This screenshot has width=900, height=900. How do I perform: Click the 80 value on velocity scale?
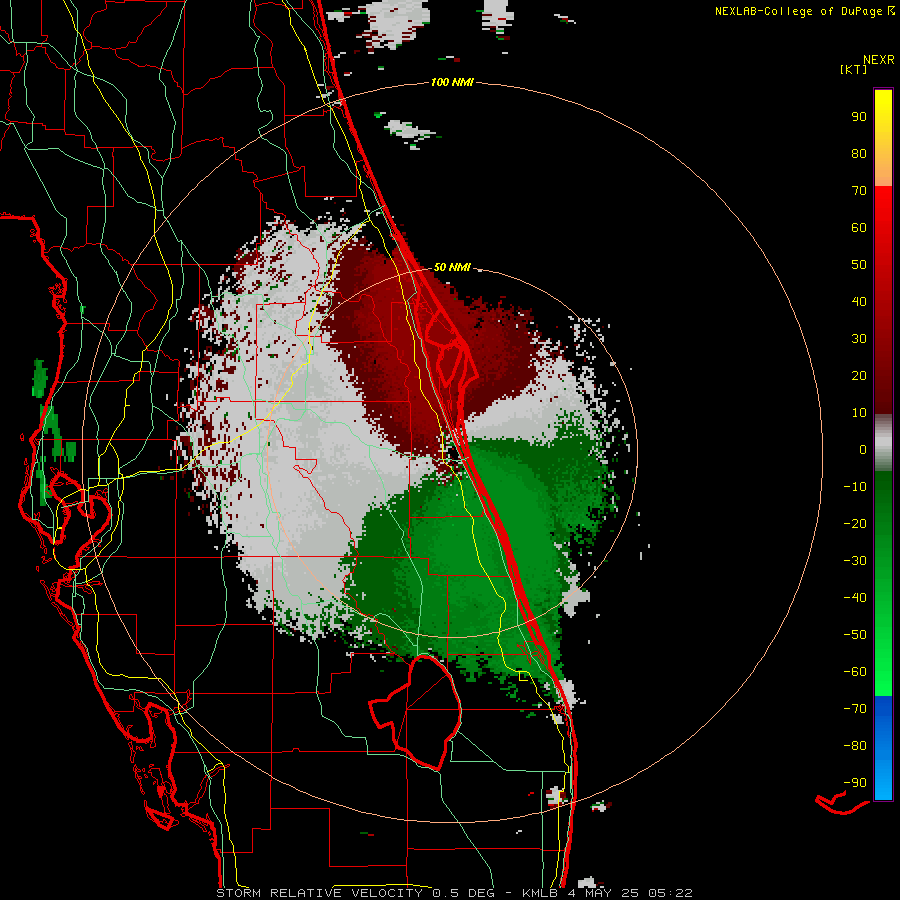click(859, 154)
